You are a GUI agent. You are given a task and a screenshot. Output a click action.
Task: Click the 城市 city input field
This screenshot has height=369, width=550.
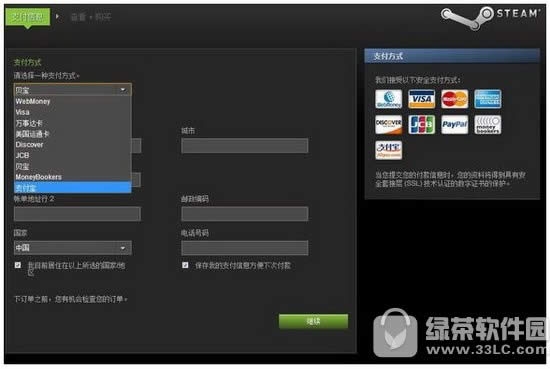244,146
